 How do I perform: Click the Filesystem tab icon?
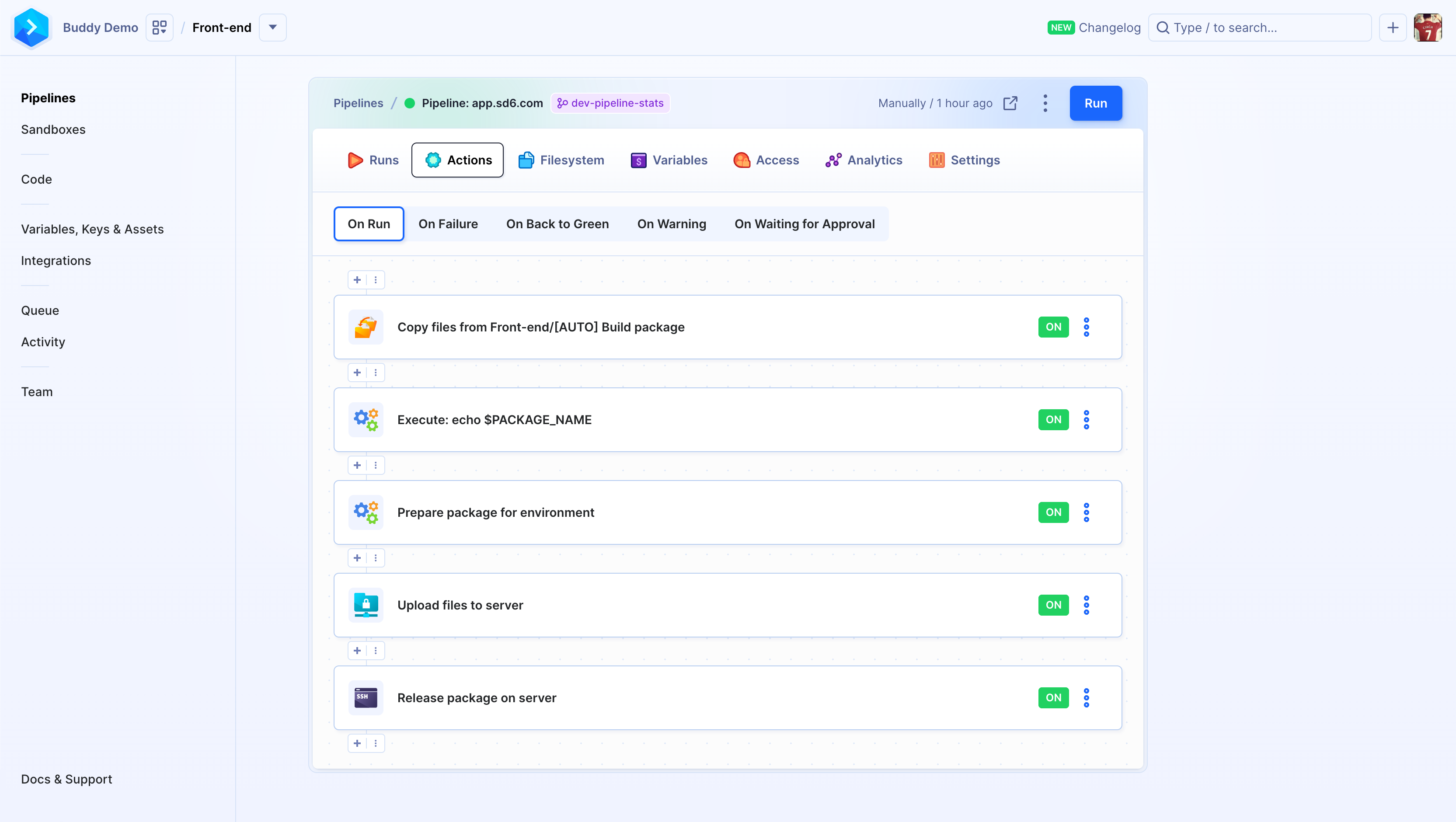tap(526, 160)
